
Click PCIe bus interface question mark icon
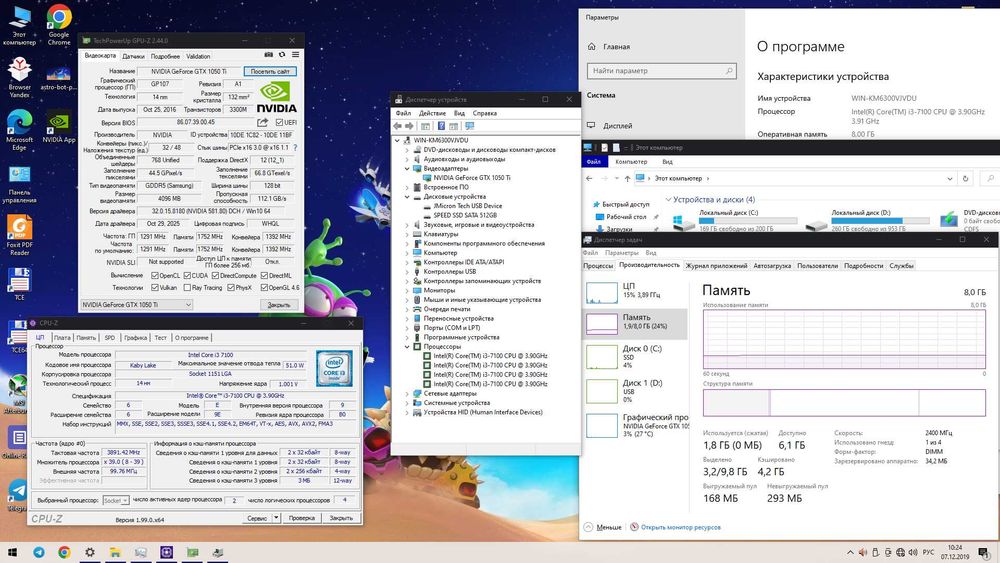[296, 147]
